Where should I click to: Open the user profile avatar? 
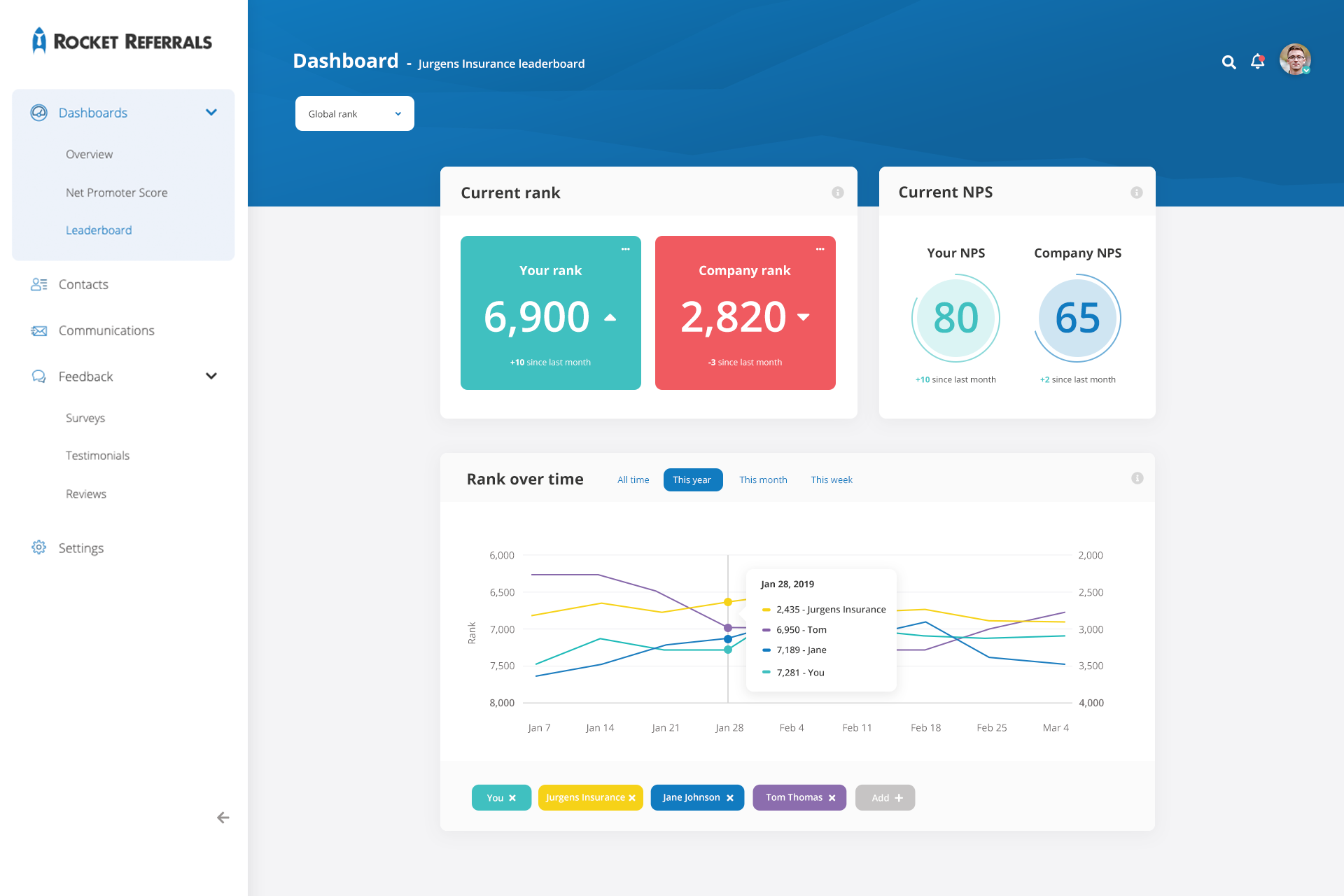[1294, 60]
